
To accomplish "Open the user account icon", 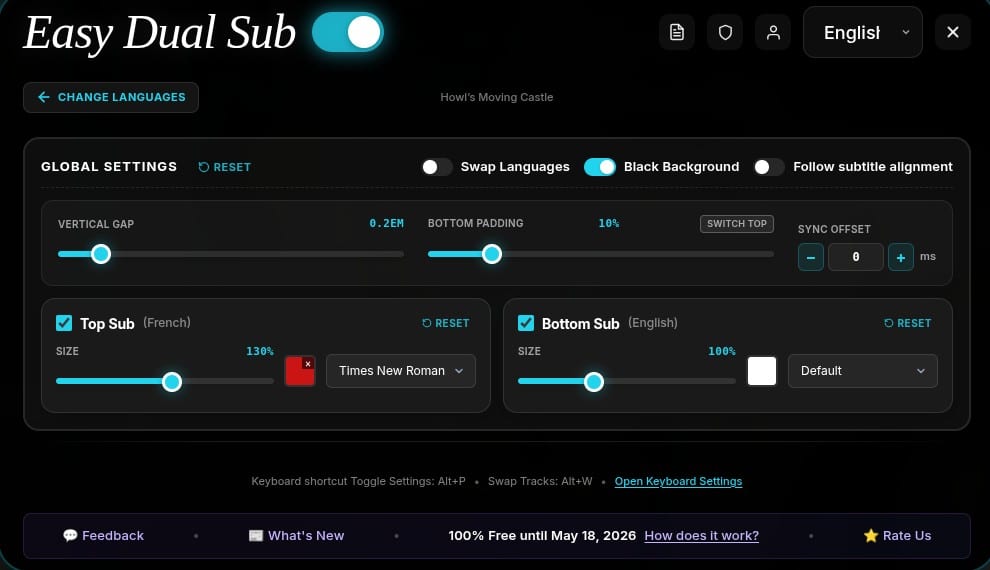I will pos(773,32).
